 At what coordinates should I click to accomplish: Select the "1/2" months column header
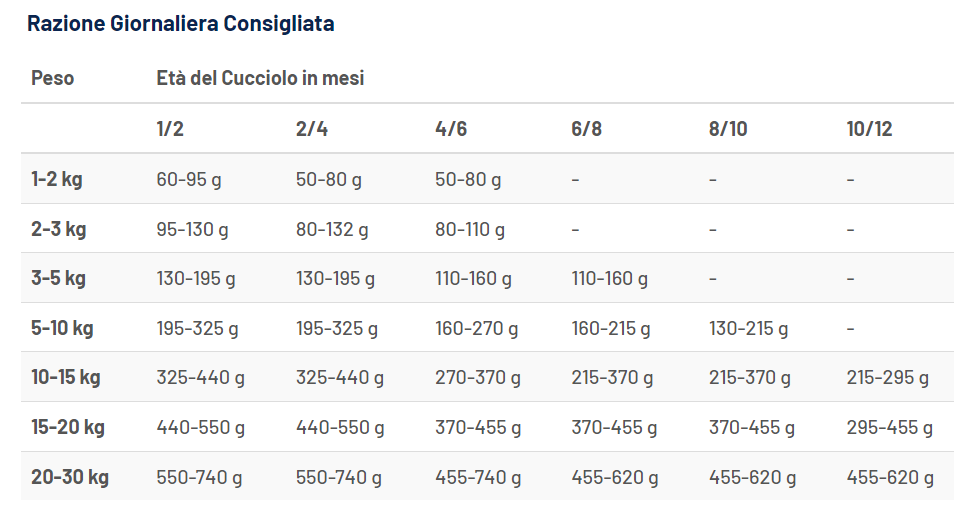170,129
